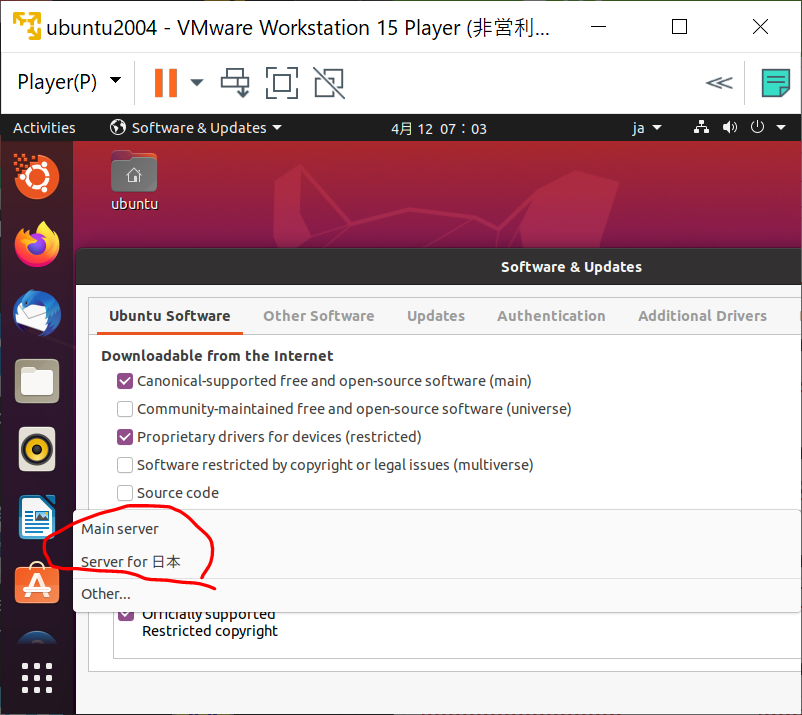Enter full screen mode
Viewport: 802px width, 715px height.
pos(282,82)
